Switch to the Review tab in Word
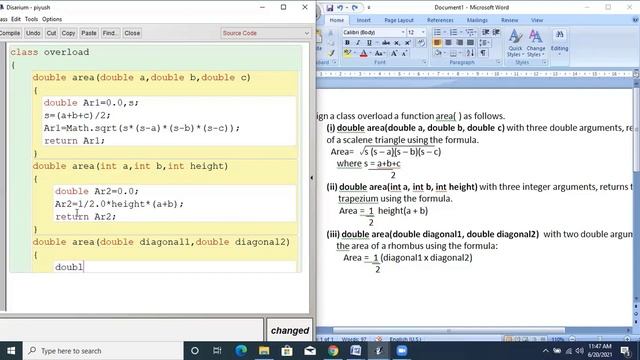Image resolution: width=640 pixels, height=360 pixels. tap(509, 20)
